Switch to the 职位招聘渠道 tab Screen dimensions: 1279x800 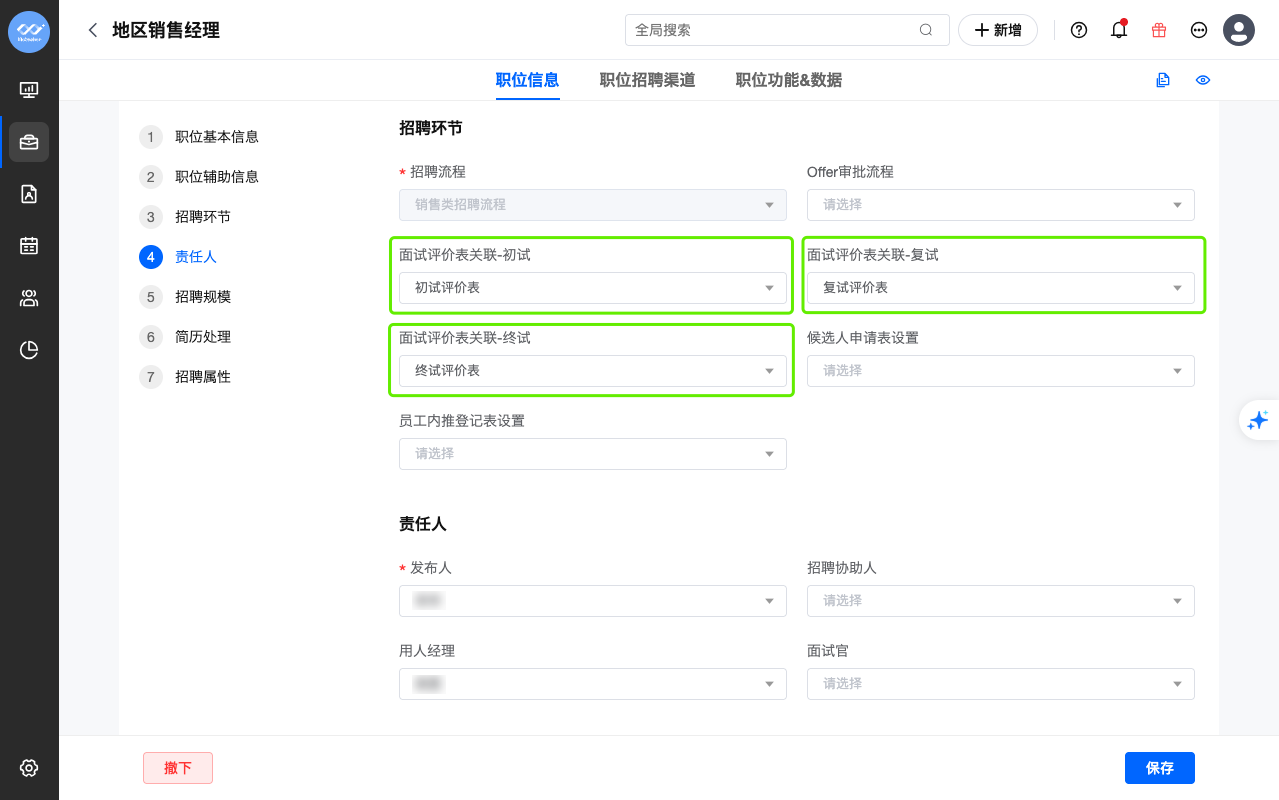647,80
